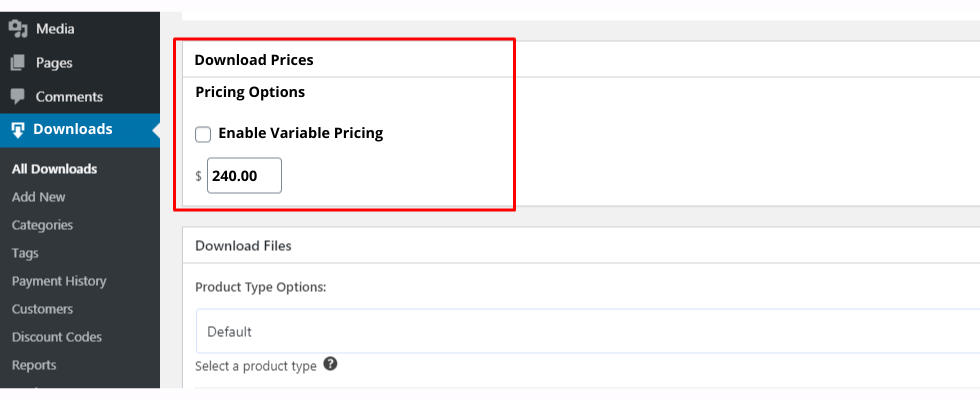The width and height of the screenshot is (980, 400).
Task: Open the Reports page
Action: coord(34,365)
